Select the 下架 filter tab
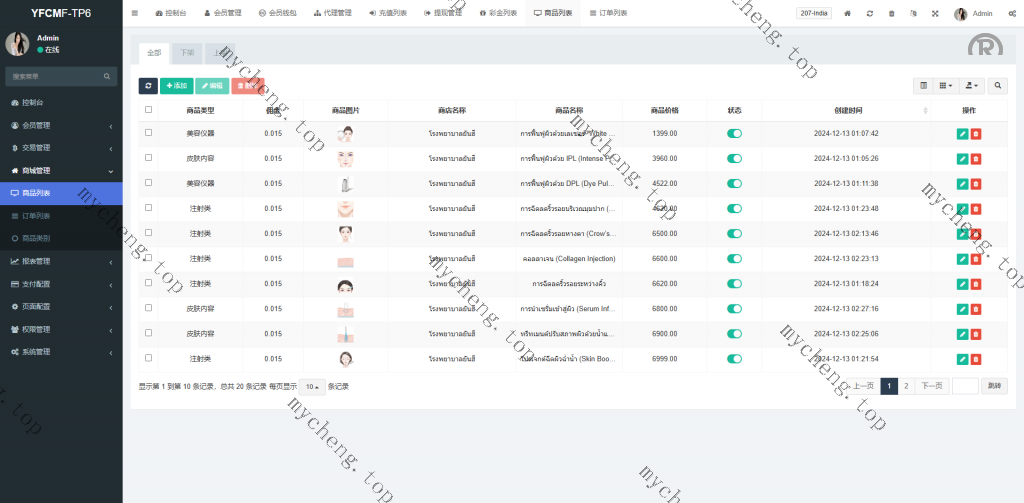The image size is (1024, 503). pos(187,52)
